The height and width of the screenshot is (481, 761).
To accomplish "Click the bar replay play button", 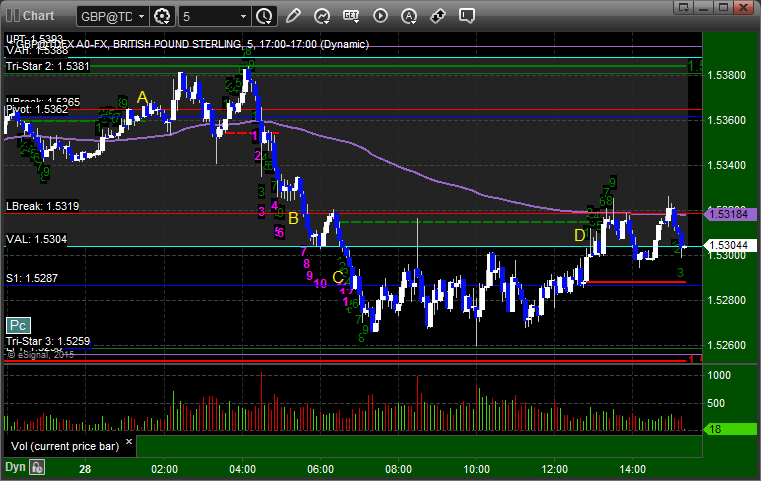I will (380, 16).
